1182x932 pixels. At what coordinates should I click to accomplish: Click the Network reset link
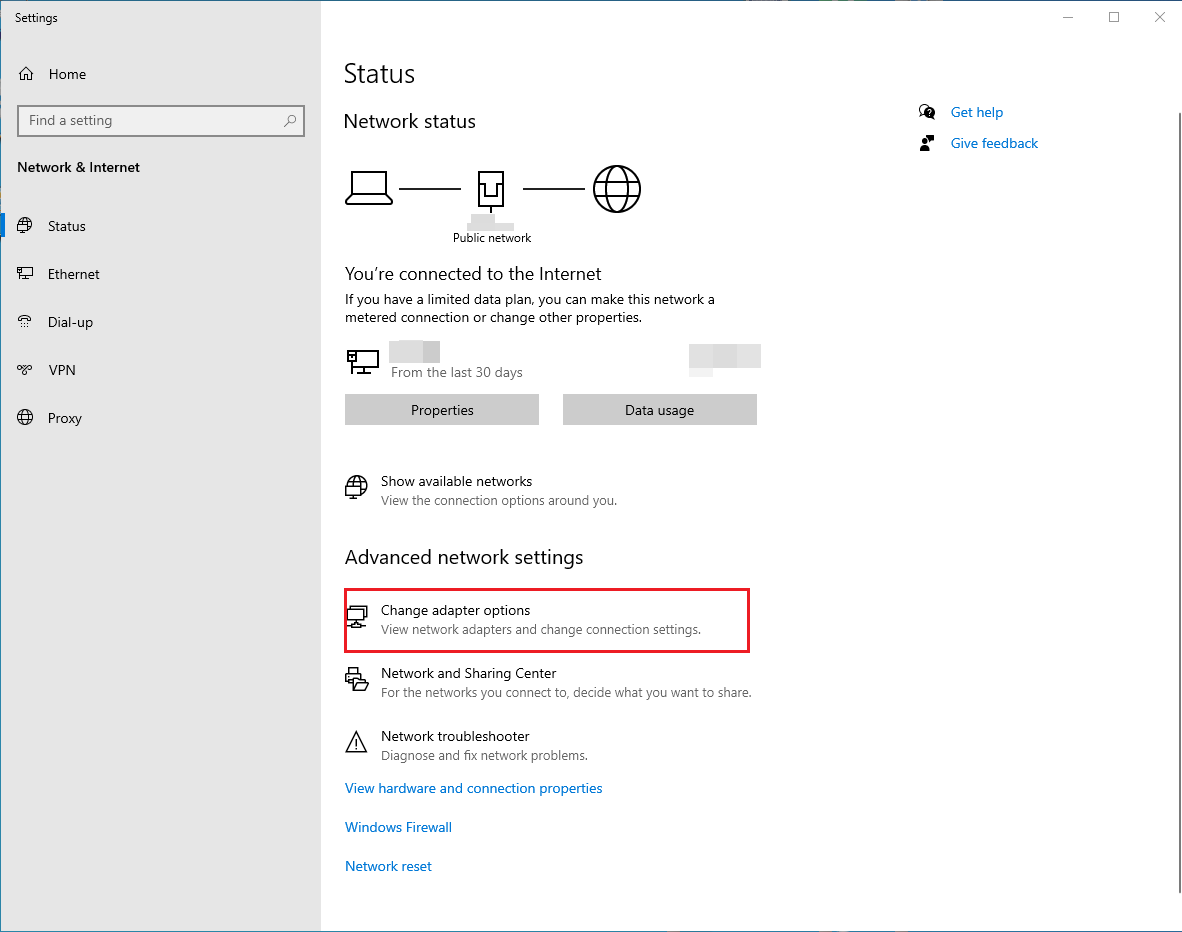coord(388,866)
